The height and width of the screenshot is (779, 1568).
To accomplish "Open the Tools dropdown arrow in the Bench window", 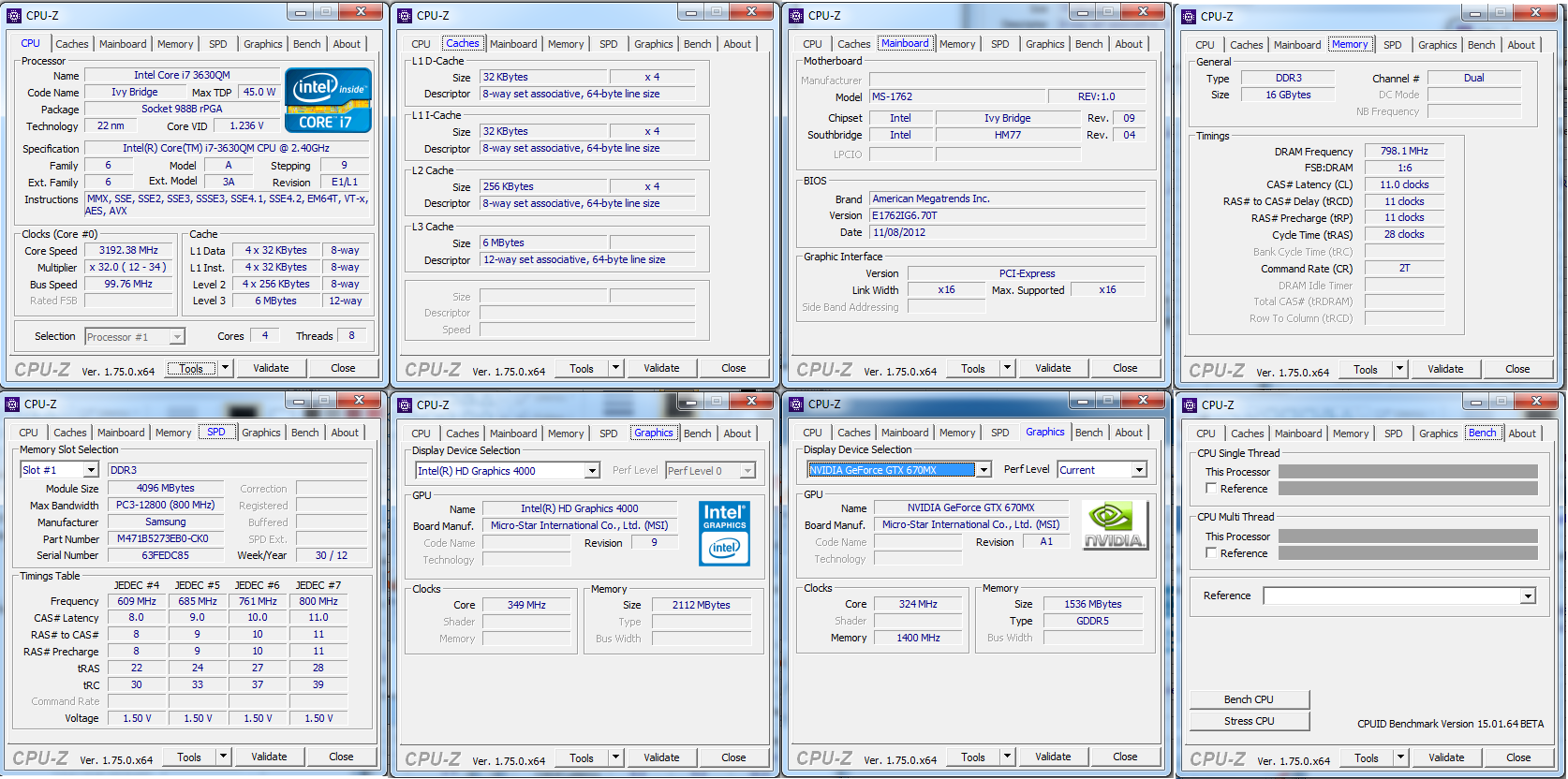I will point(1400,757).
